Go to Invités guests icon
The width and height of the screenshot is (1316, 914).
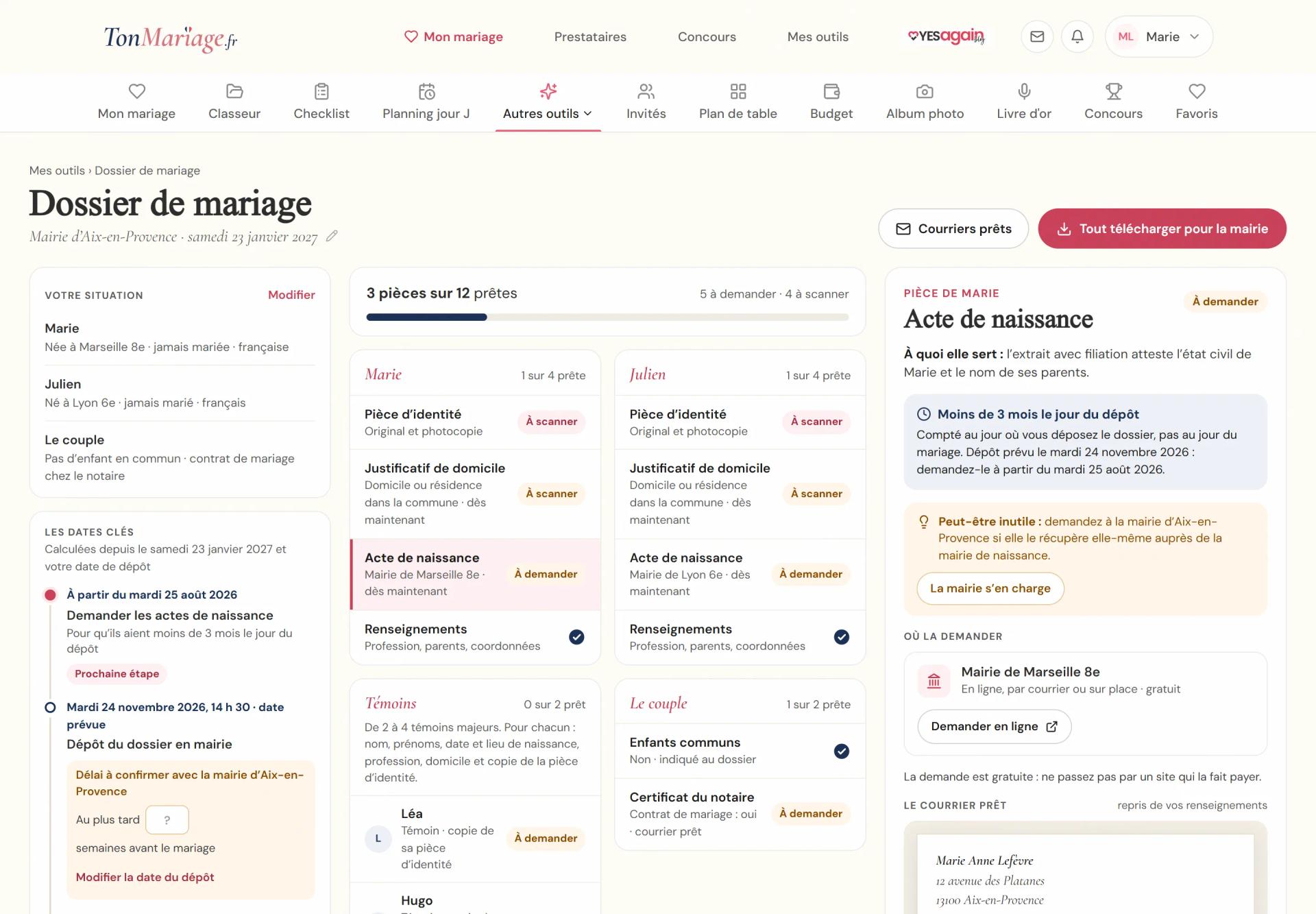coord(646,91)
